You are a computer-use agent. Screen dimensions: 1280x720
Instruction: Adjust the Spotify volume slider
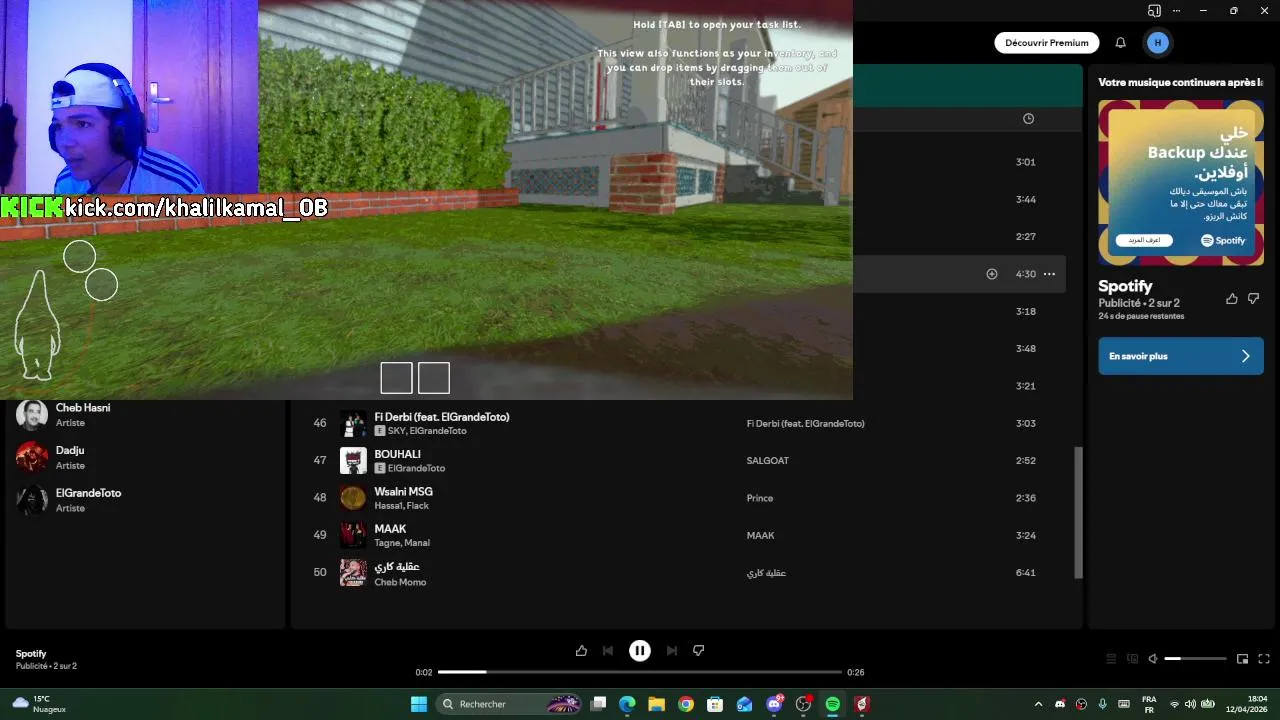[x=1195, y=659]
